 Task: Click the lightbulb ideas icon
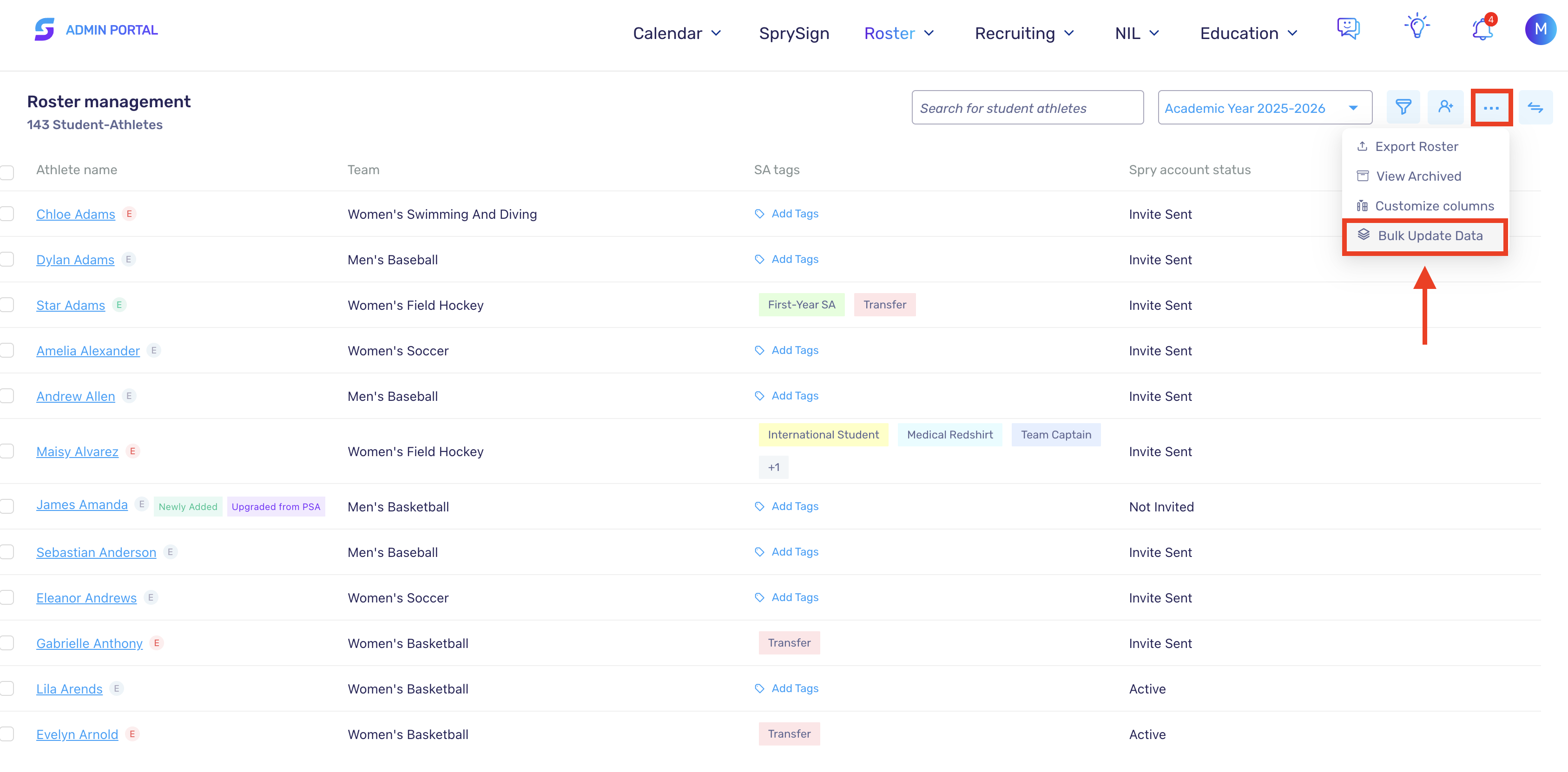(x=1417, y=27)
